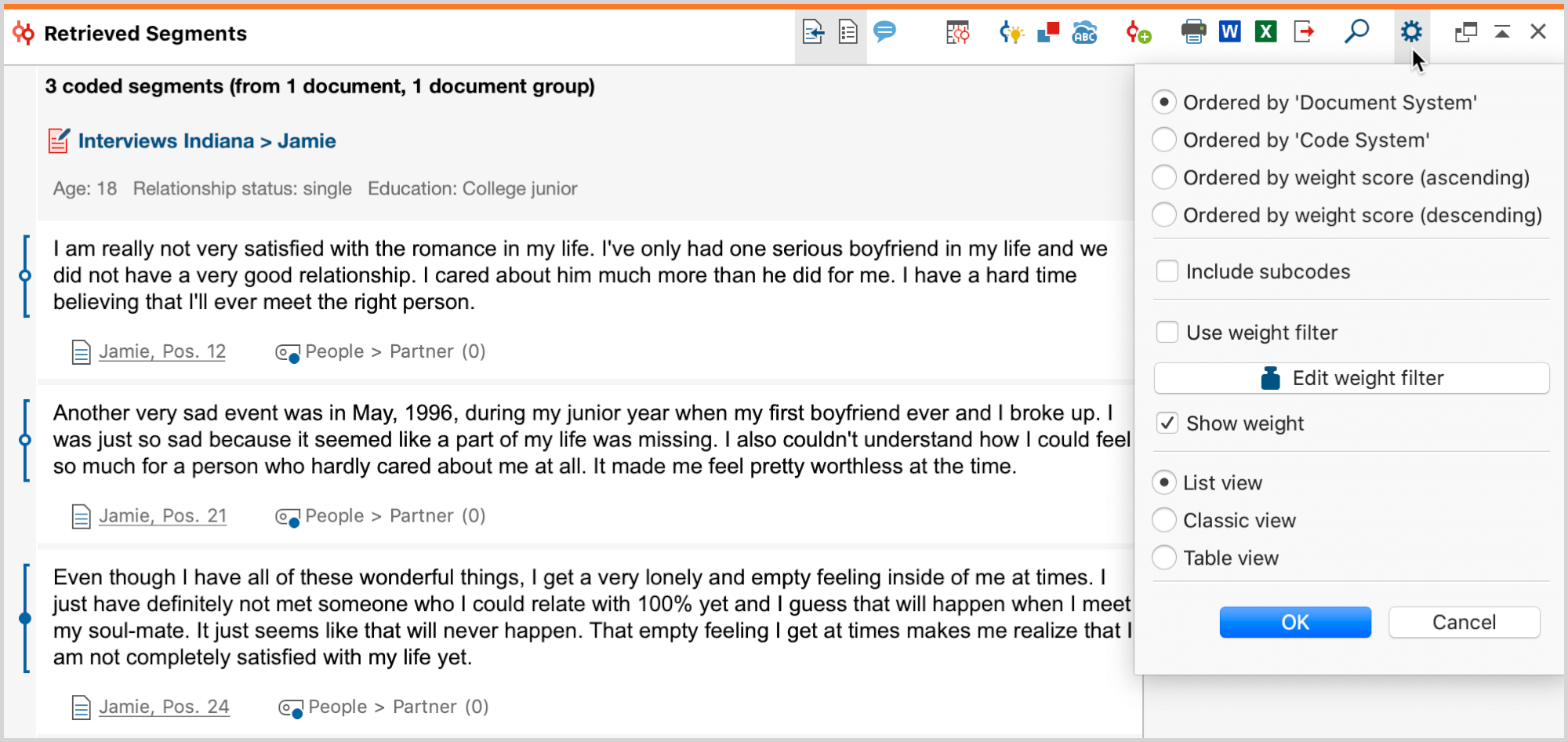Select Classic view display mode

click(x=1164, y=521)
